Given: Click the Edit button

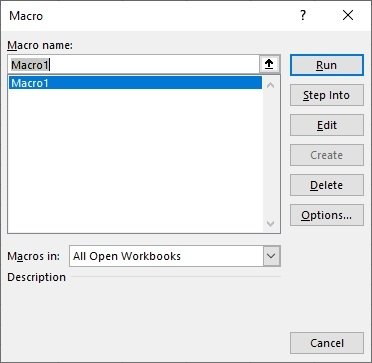Looking at the screenshot, I should 327,125.
